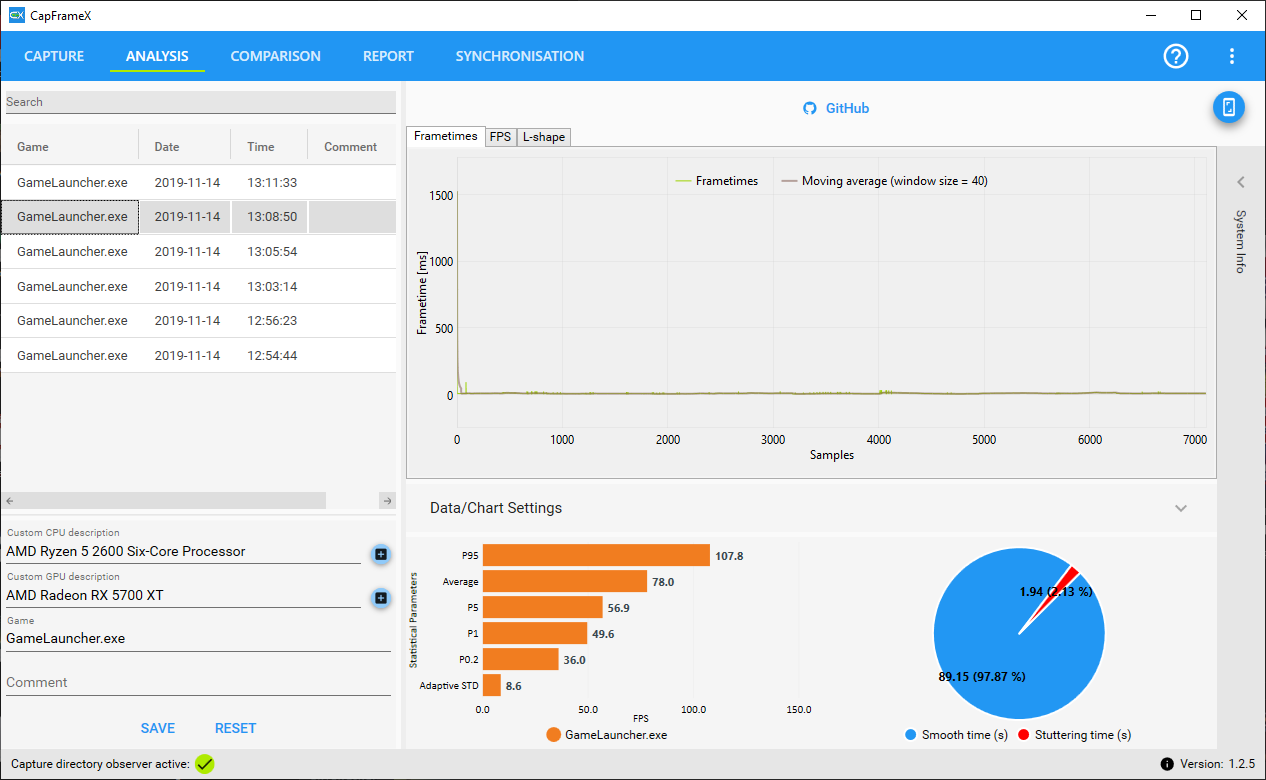Click the plus icon beside CPU description
This screenshot has height=780, width=1266.
click(x=380, y=554)
